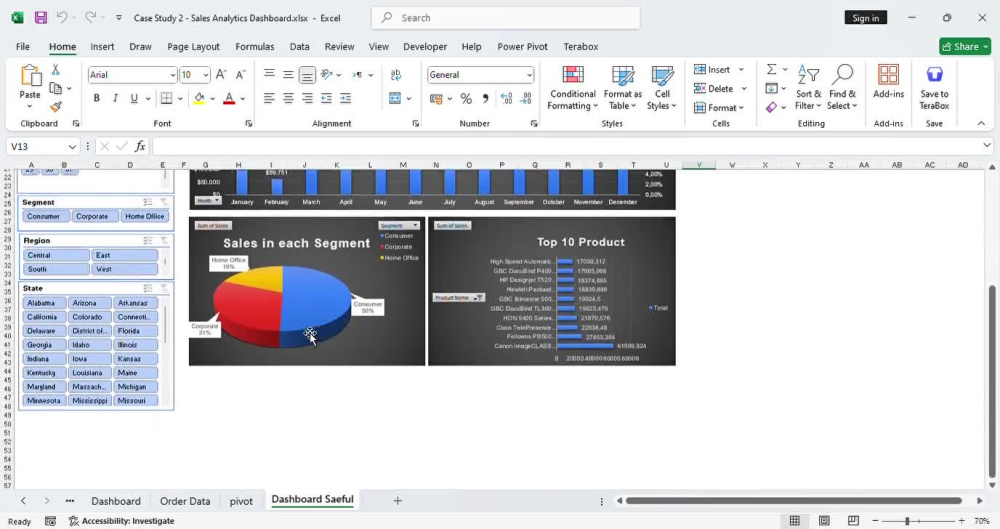
Task: Click the AutoSum sigma icon
Action: [771, 69]
